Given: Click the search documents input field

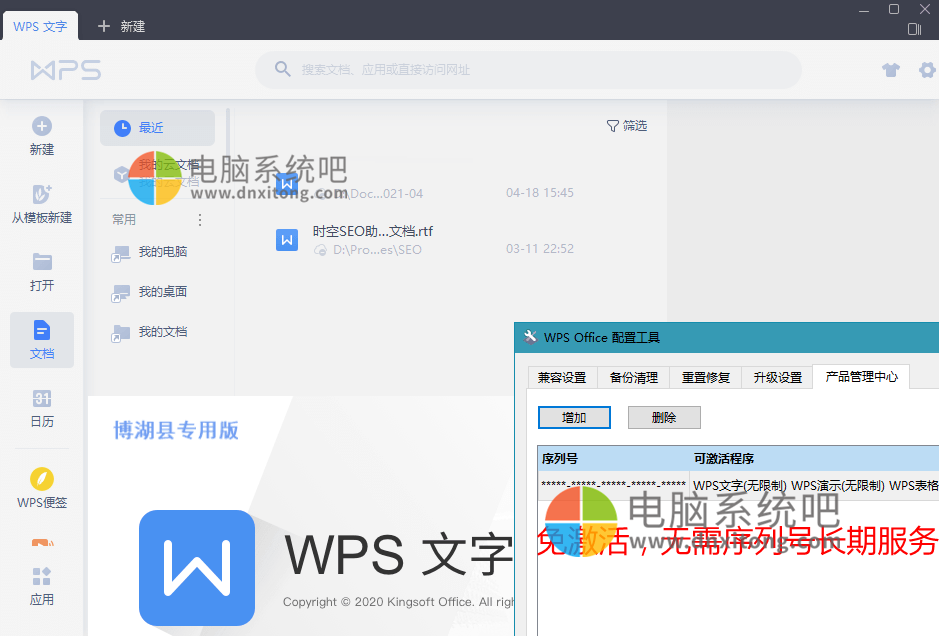Looking at the screenshot, I should (528, 70).
